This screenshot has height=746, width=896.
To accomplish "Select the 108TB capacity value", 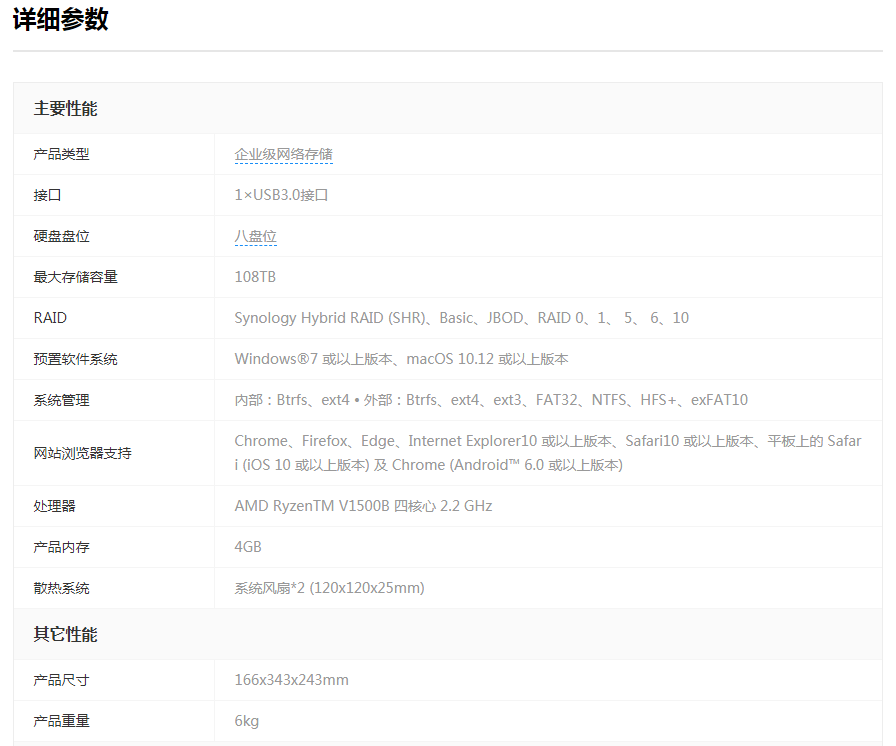I will 255,277.
